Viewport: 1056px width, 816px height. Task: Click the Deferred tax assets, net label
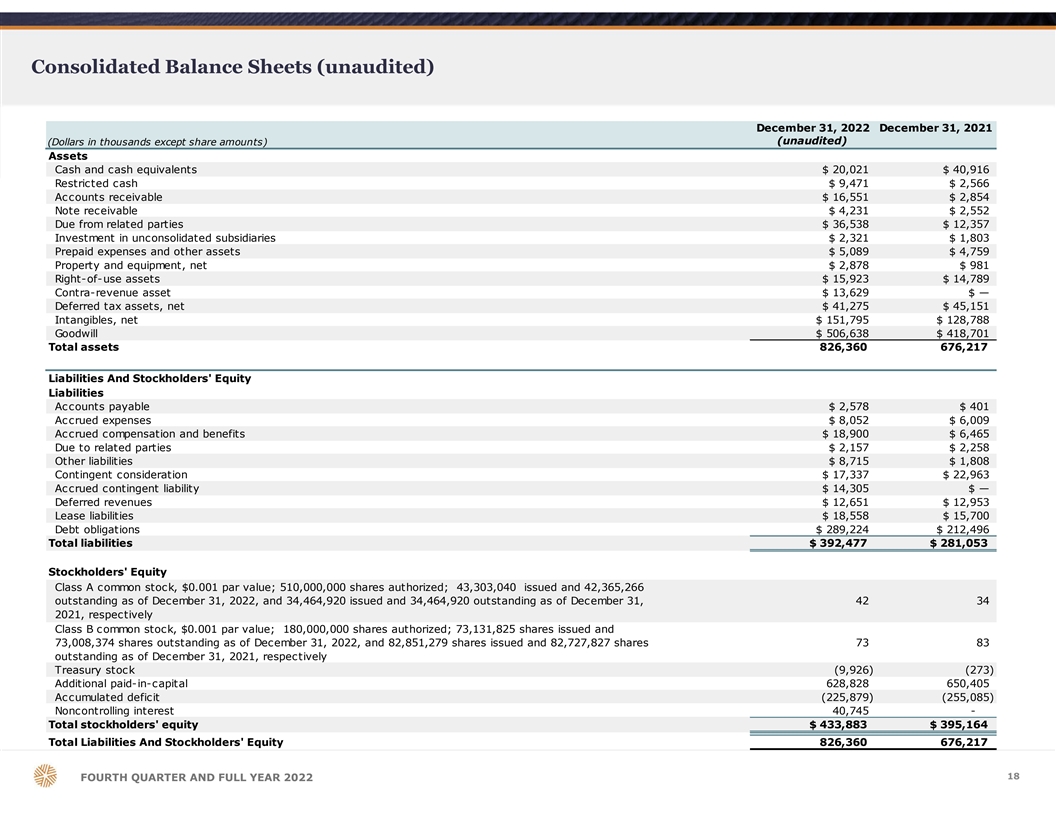coord(119,306)
